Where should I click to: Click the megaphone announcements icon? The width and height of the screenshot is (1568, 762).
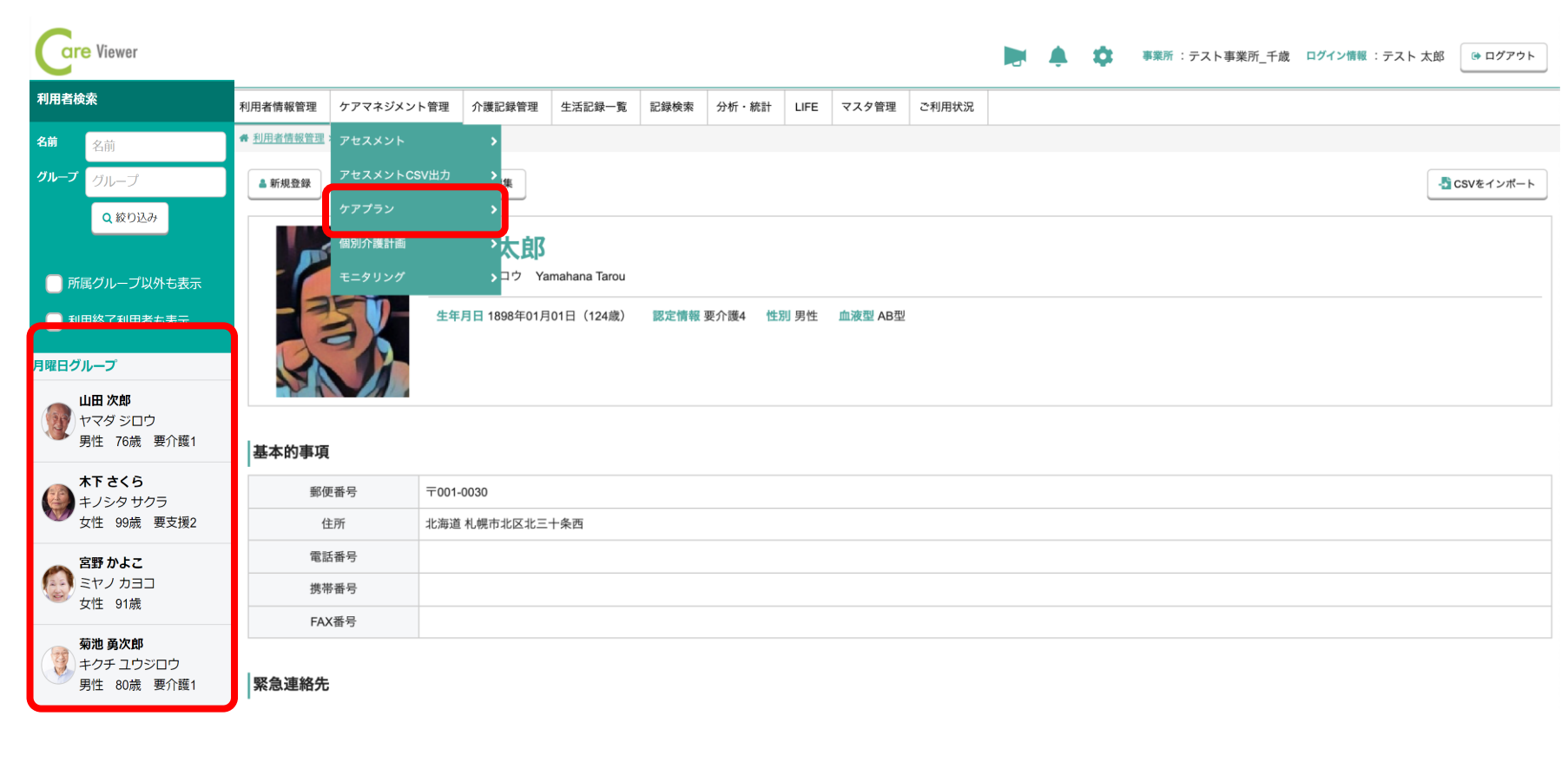1014,56
